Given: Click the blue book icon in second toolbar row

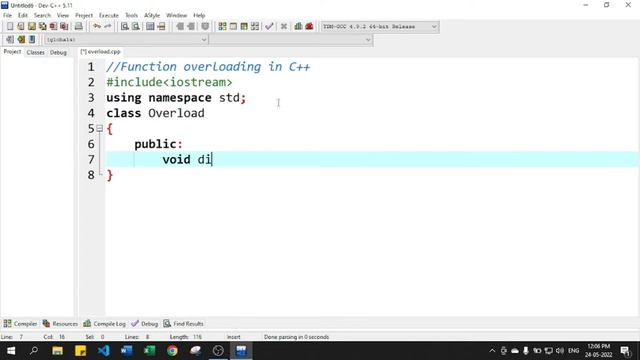Looking at the screenshot, I should click(x=32, y=40).
